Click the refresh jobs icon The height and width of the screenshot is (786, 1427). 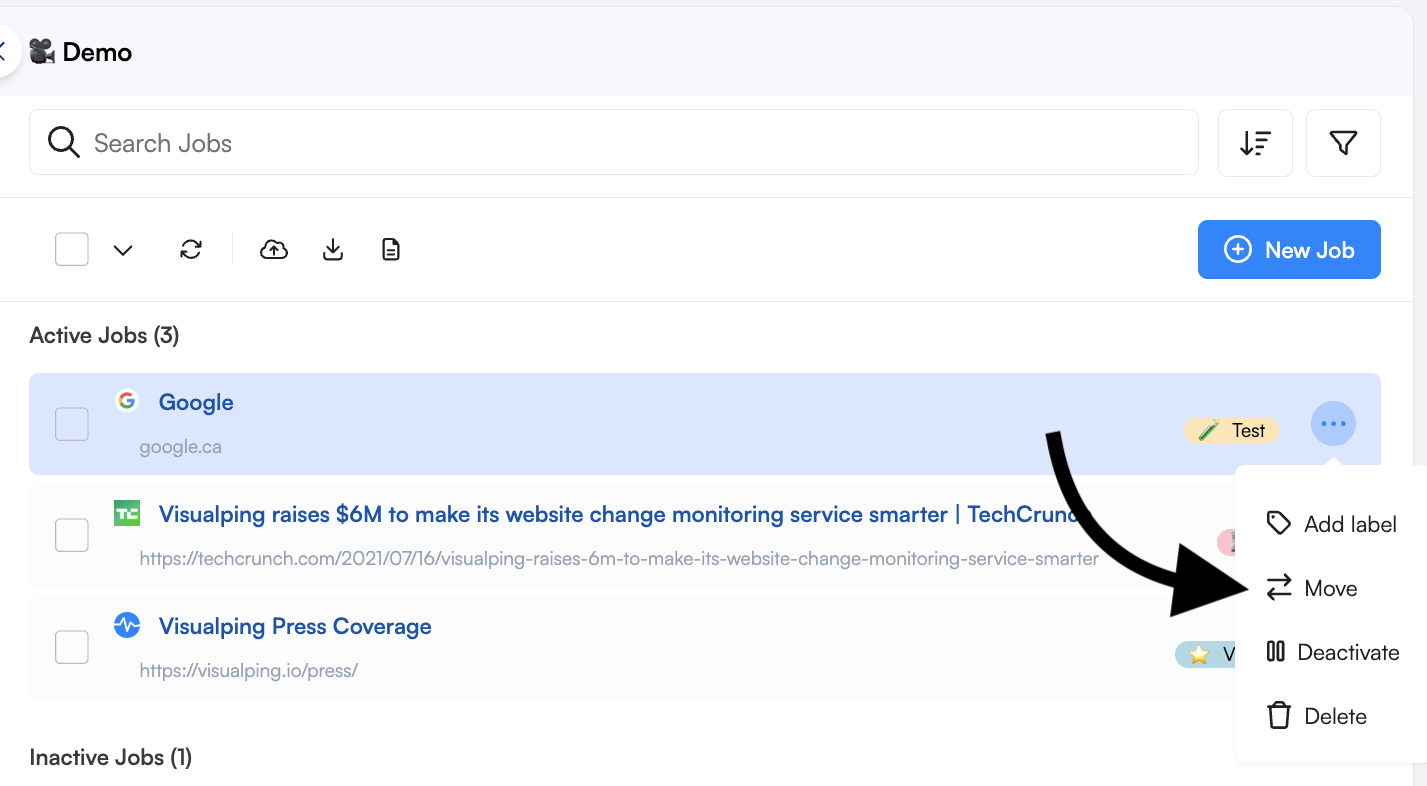pyautogui.click(x=191, y=249)
